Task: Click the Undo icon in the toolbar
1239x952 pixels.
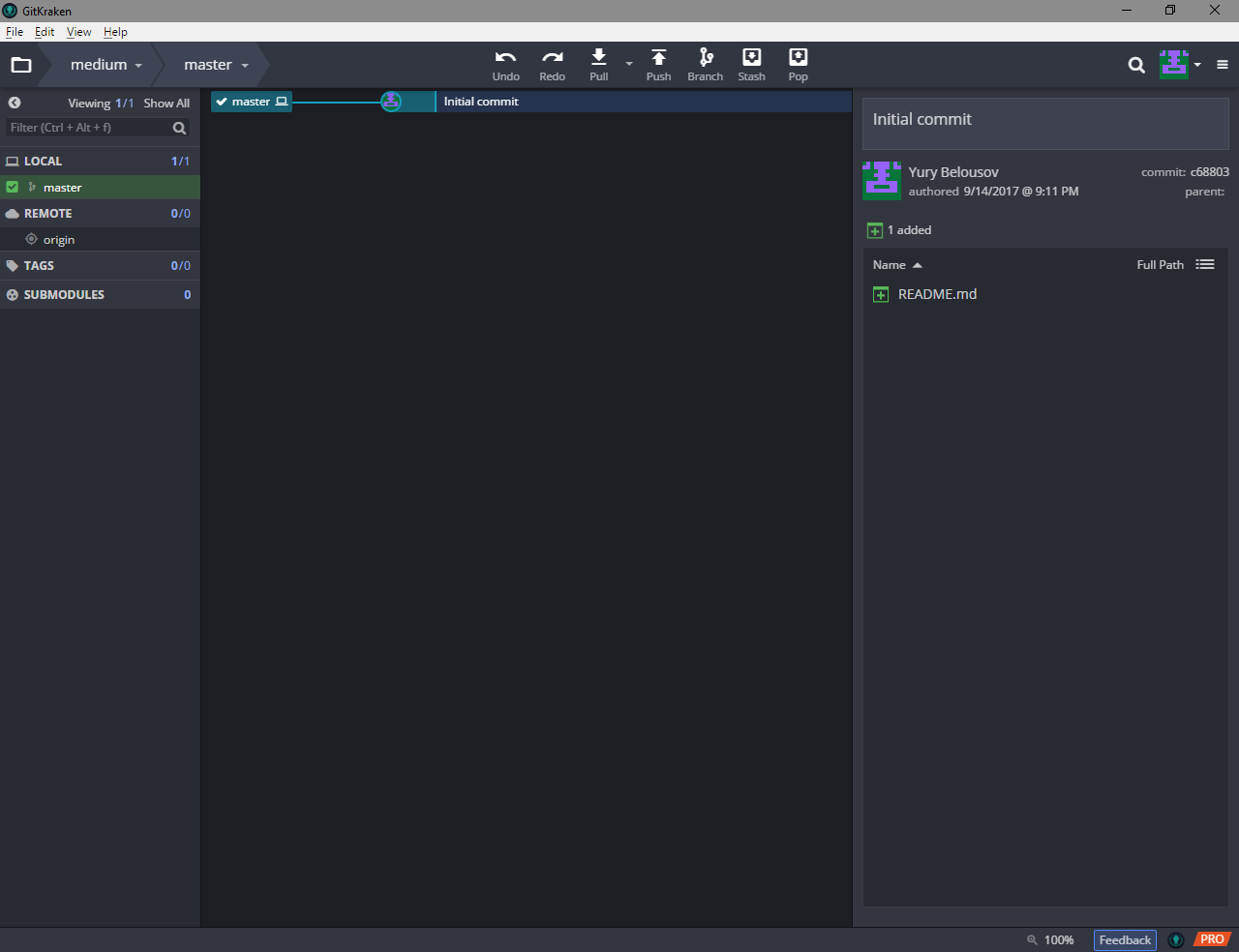Action: [x=505, y=64]
